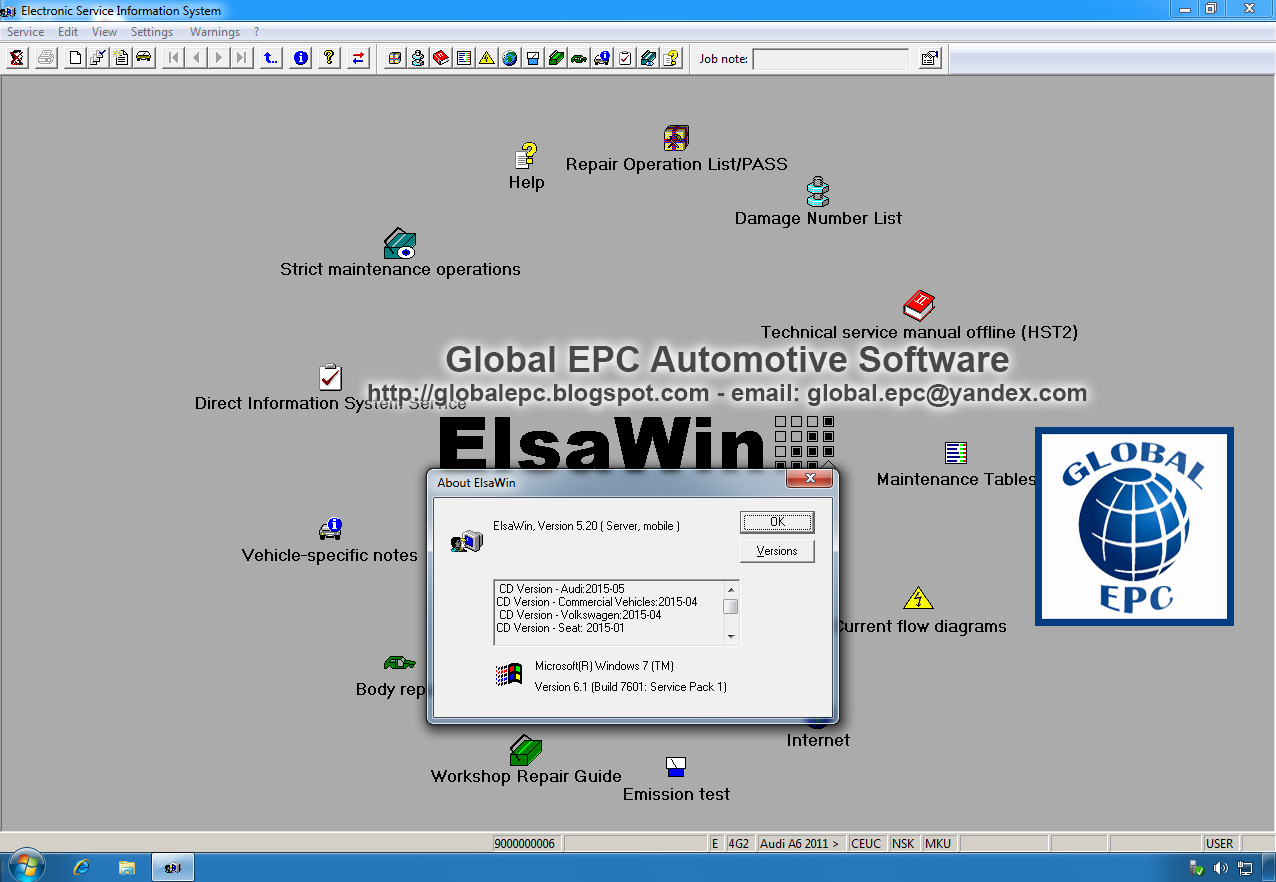Click status bar entry 'MKU'
The height and width of the screenshot is (882, 1276).
coord(938,843)
